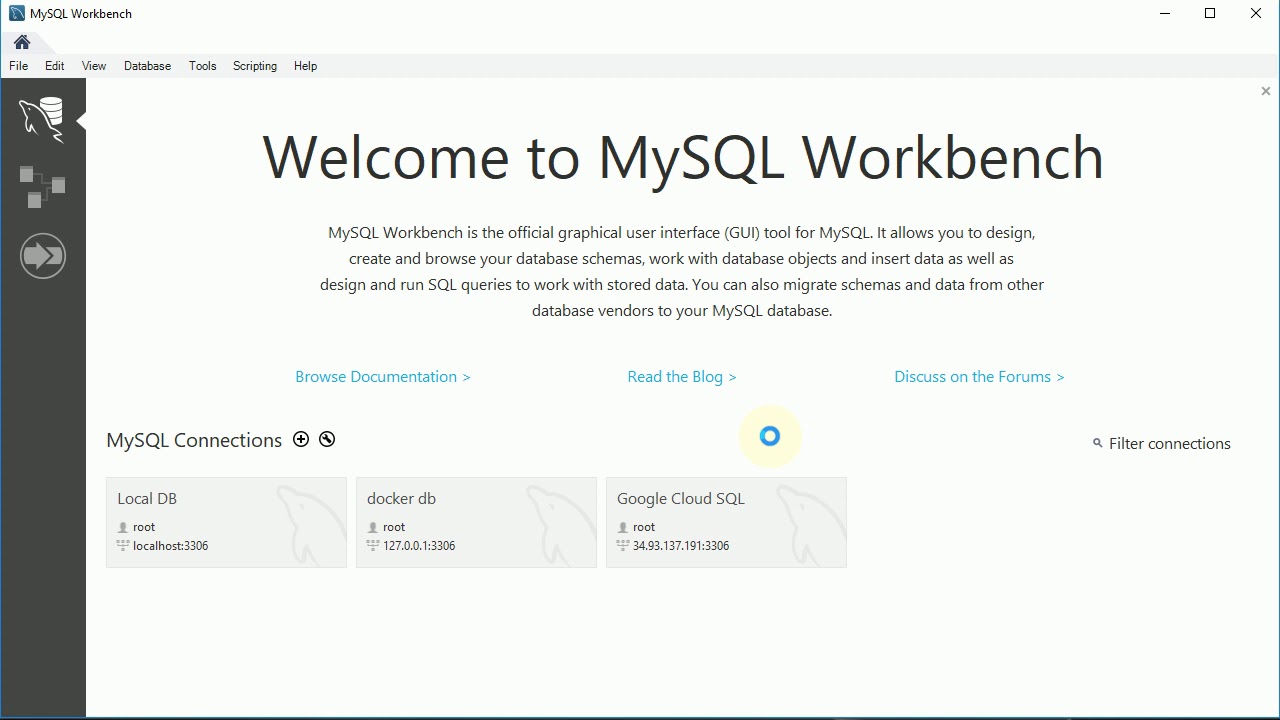Follow the Read the Blog link
1280x720 pixels.
[x=682, y=377]
